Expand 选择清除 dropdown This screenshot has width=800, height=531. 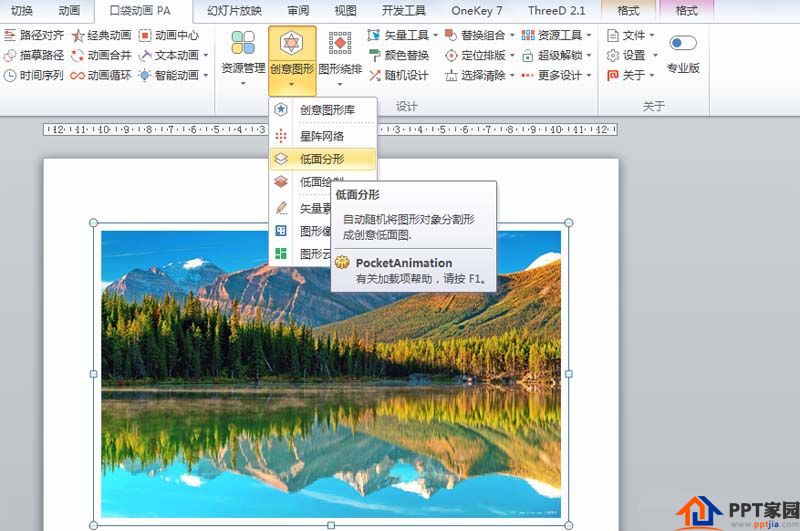tap(512, 75)
